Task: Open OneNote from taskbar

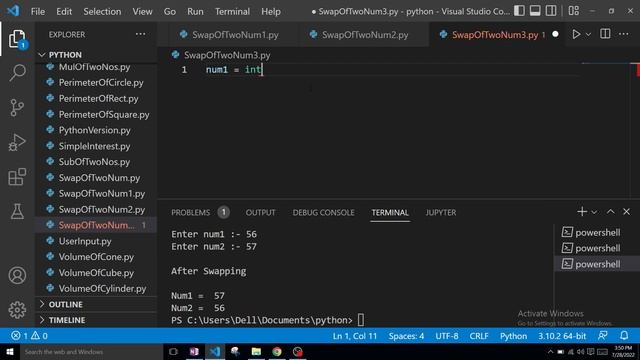Action: 194,352
